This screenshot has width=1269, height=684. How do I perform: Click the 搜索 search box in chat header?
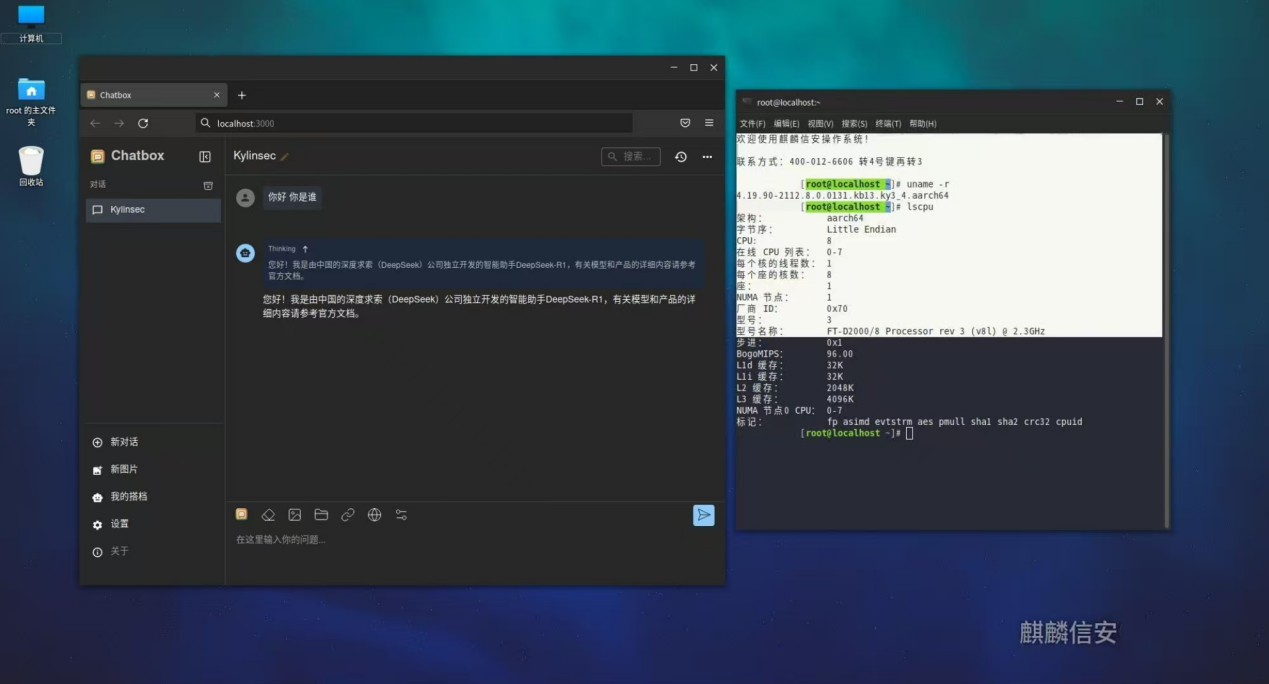point(631,157)
